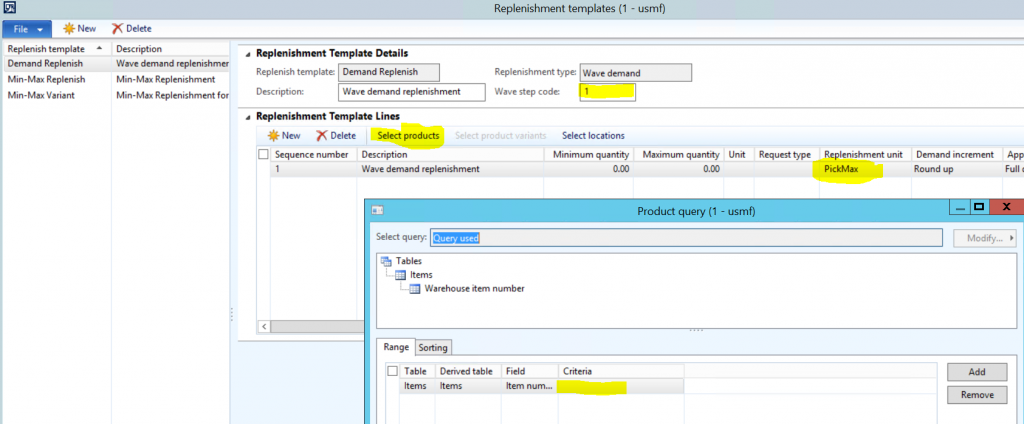Click Delete in the template lines toolbar
Viewport: 1024px width, 424px height.
tap(336, 136)
